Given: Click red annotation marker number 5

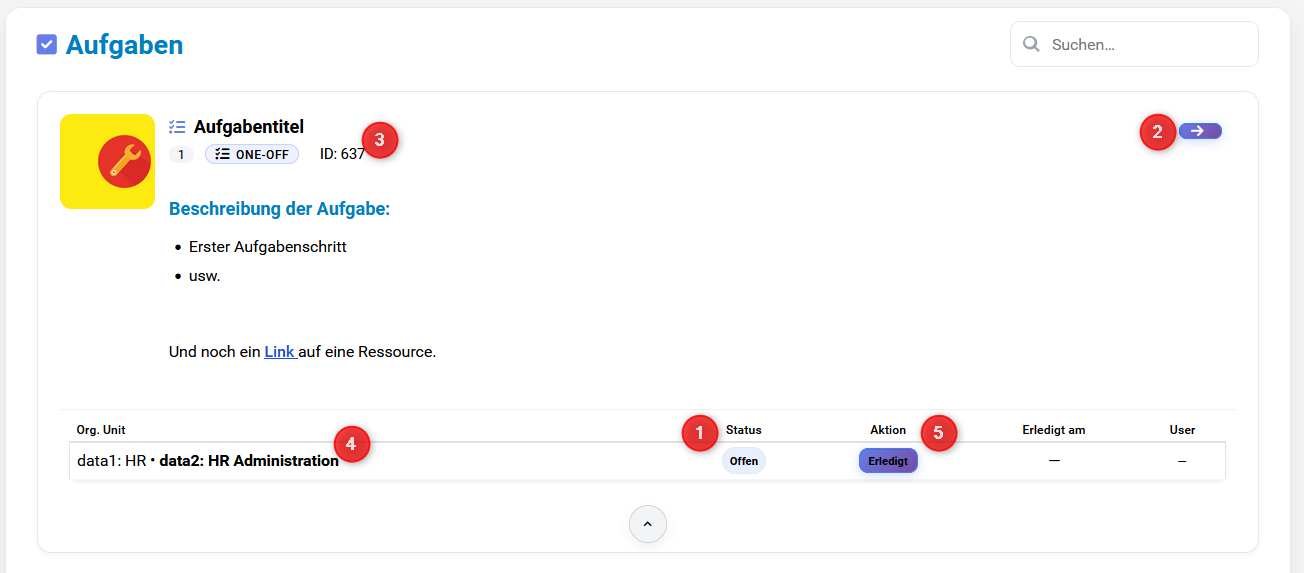Looking at the screenshot, I should click(938, 432).
